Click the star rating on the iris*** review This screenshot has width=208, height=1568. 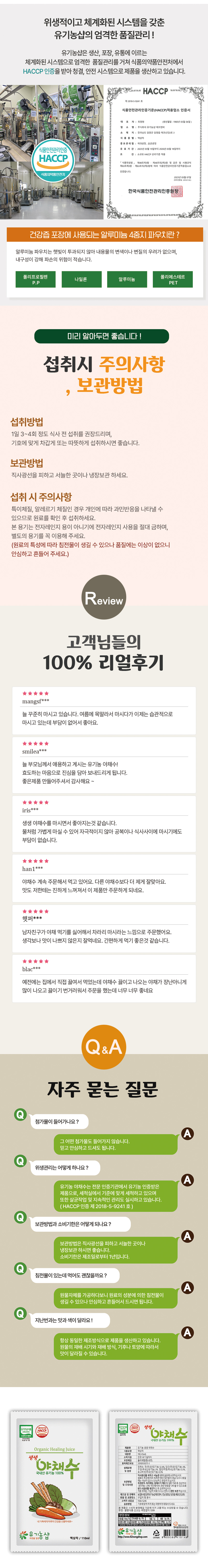coord(35,802)
